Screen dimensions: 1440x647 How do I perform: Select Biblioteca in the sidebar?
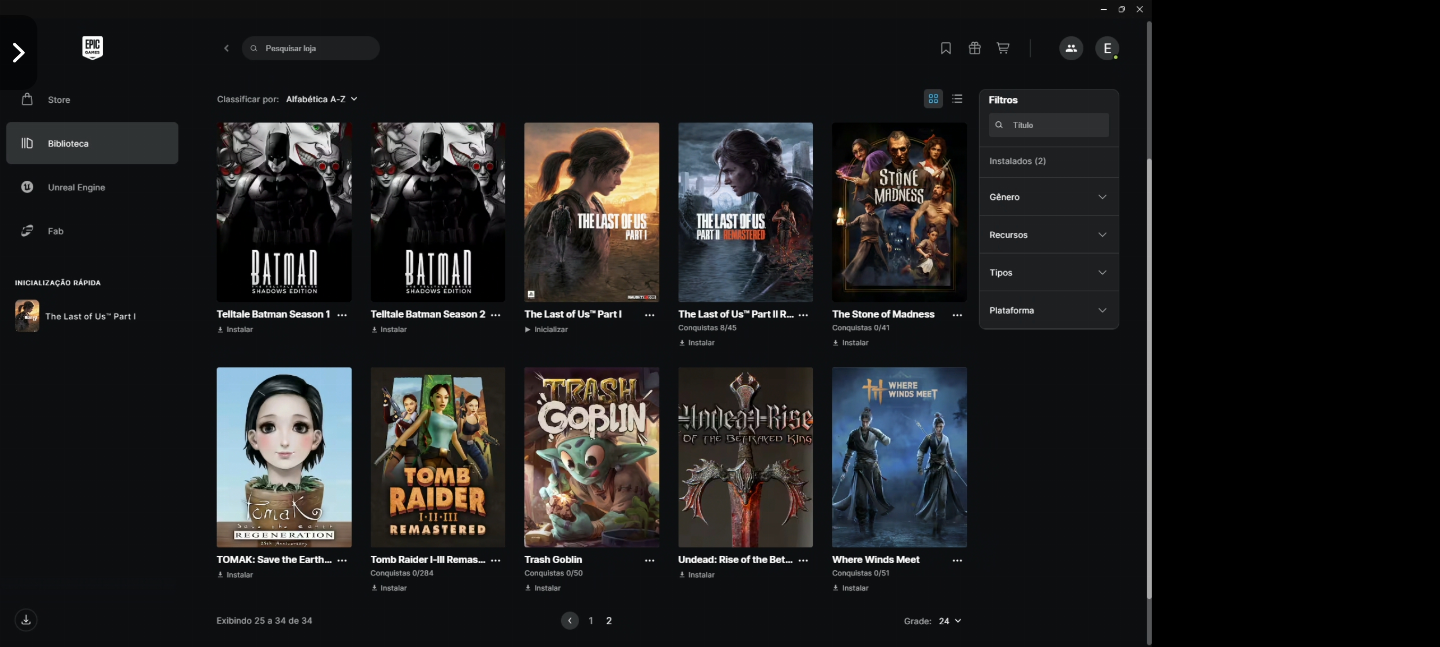pyautogui.click(x=92, y=143)
